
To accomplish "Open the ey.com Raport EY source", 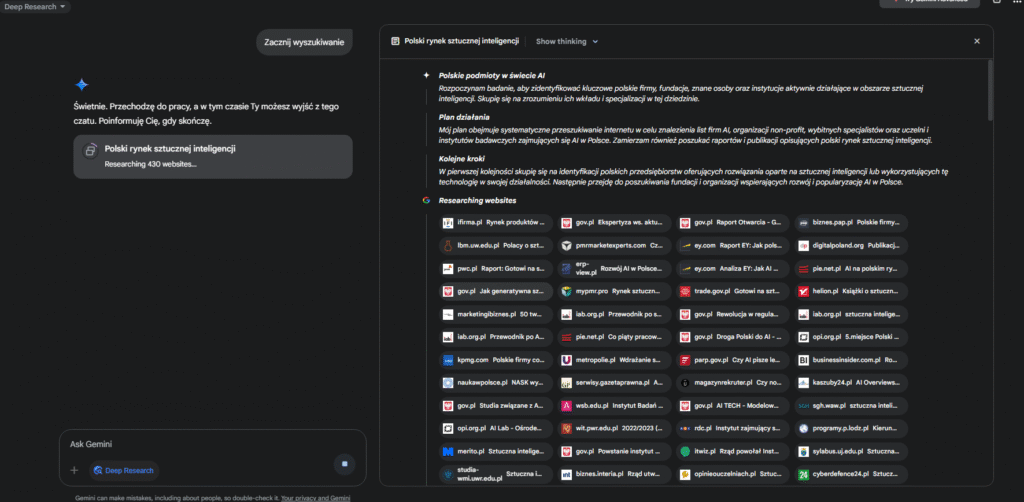I will pos(732,246).
